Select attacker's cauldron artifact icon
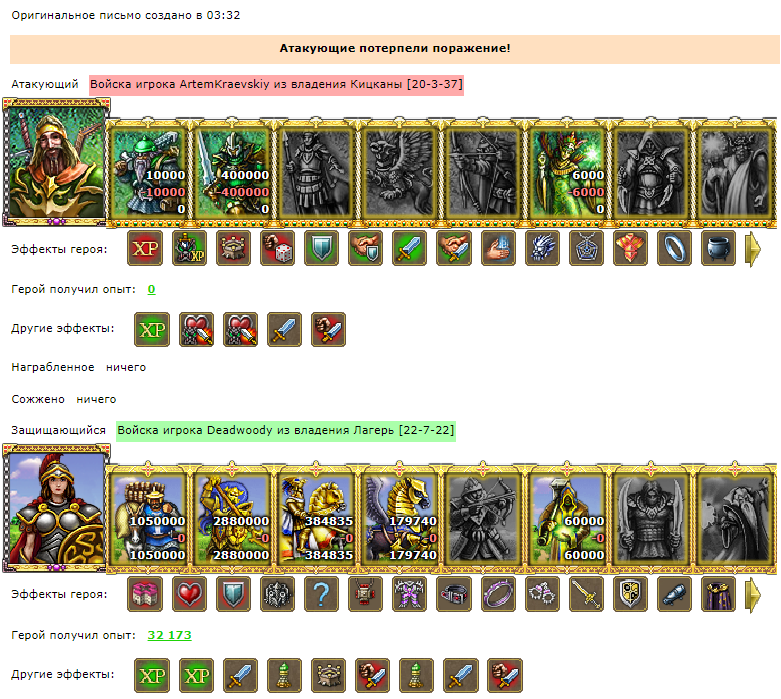The width and height of the screenshot is (781, 699). [x=718, y=248]
